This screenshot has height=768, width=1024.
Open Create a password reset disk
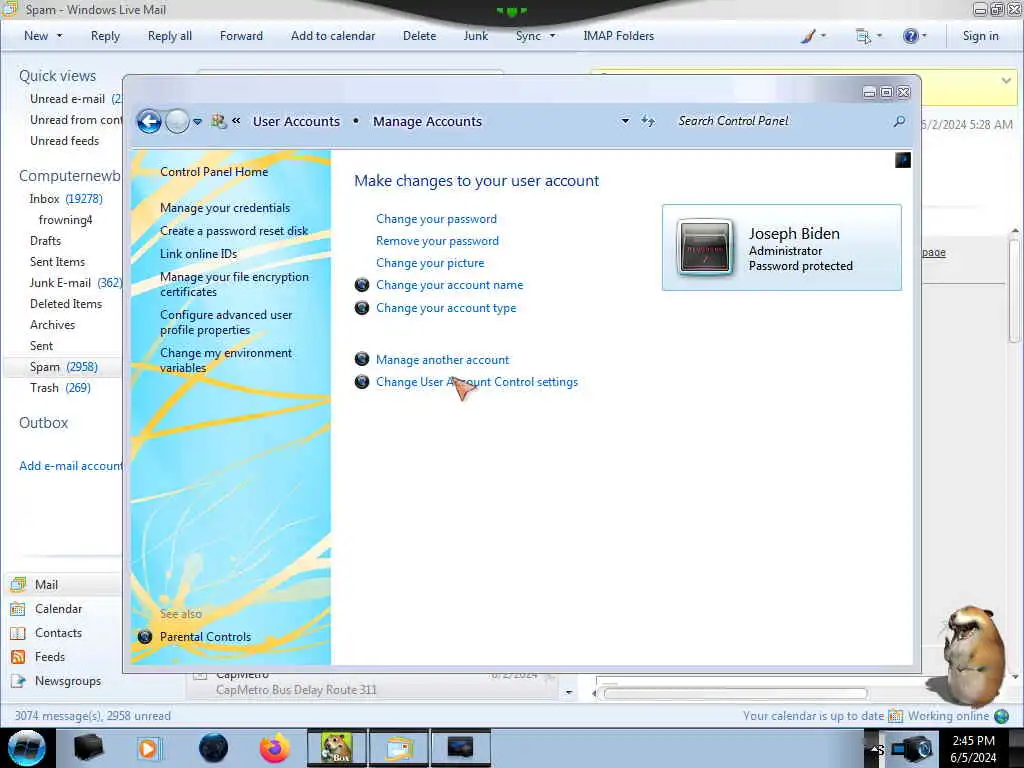(x=234, y=231)
